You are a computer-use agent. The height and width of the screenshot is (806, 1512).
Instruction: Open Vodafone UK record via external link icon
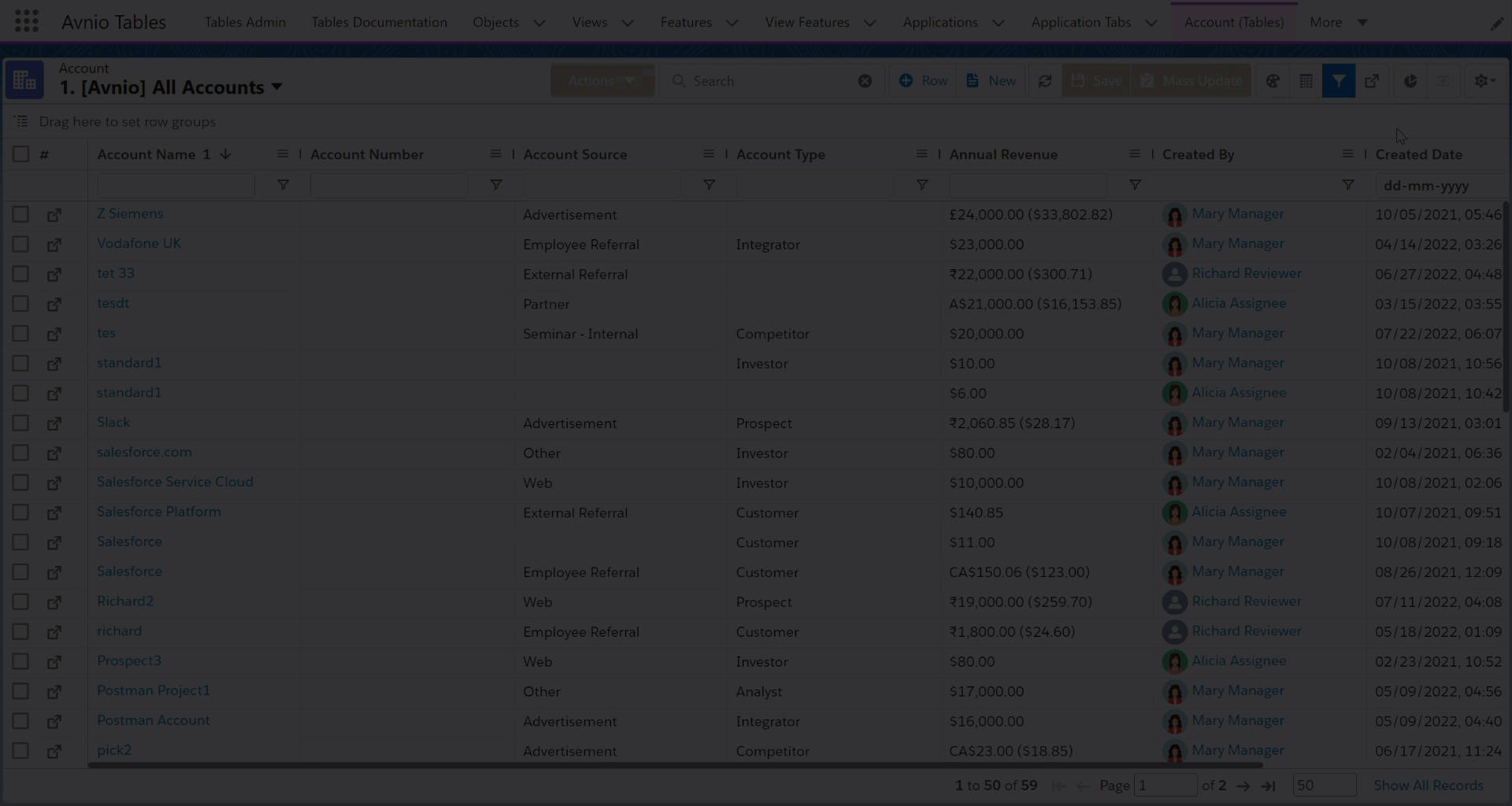(x=54, y=245)
